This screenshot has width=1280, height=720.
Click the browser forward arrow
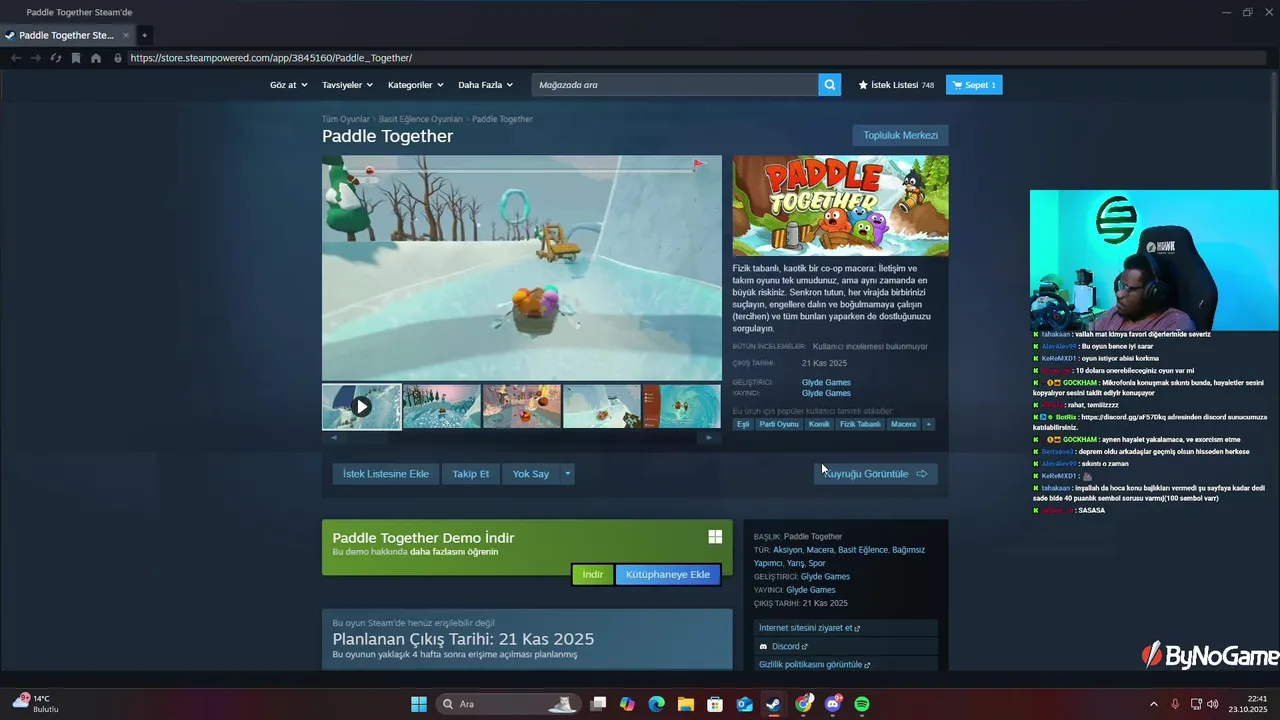coord(36,58)
